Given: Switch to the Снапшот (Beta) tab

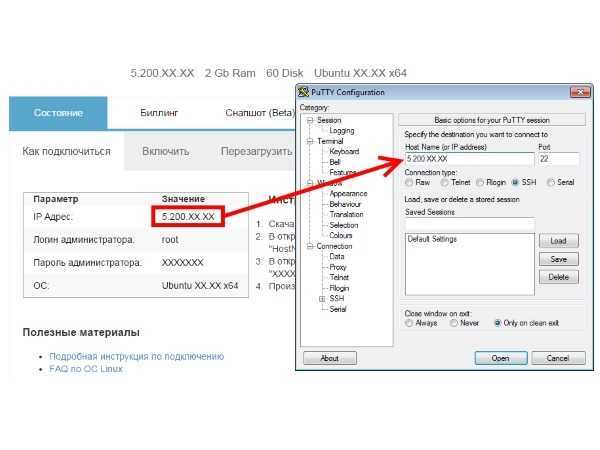Looking at the screenshot, I should click(260, 113).
